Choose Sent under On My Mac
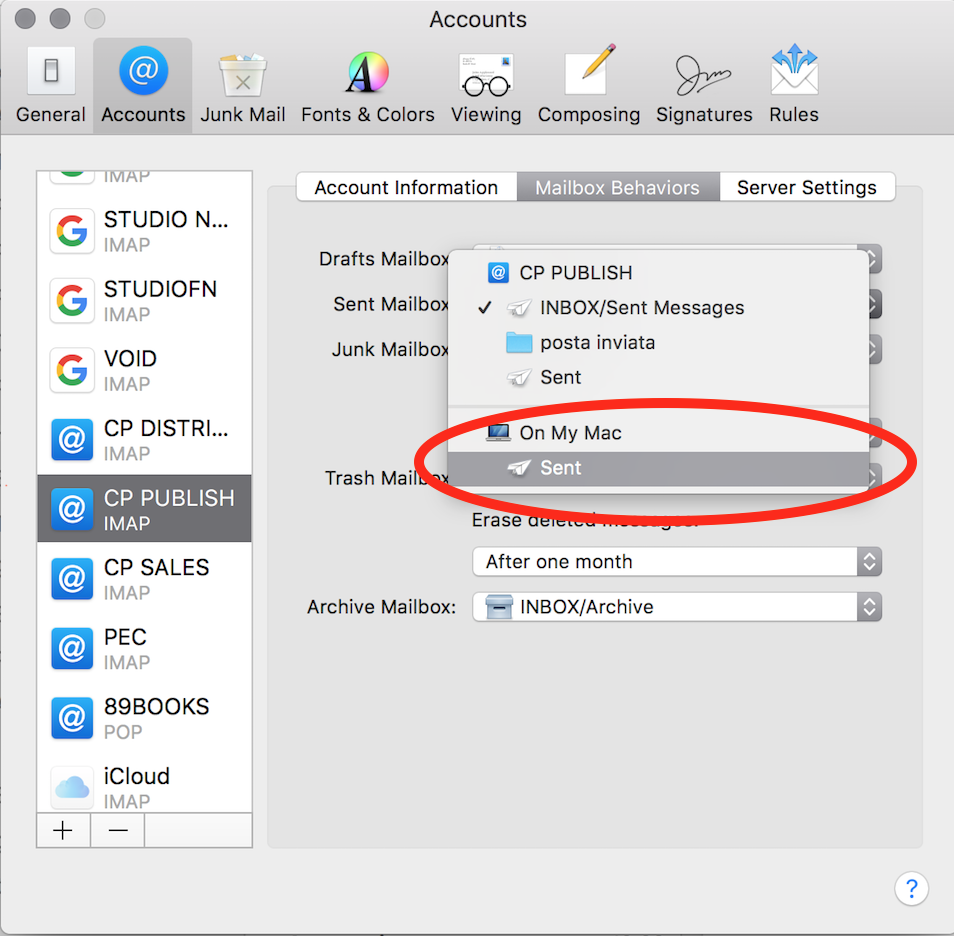The image size is (954, 936). 658,468
